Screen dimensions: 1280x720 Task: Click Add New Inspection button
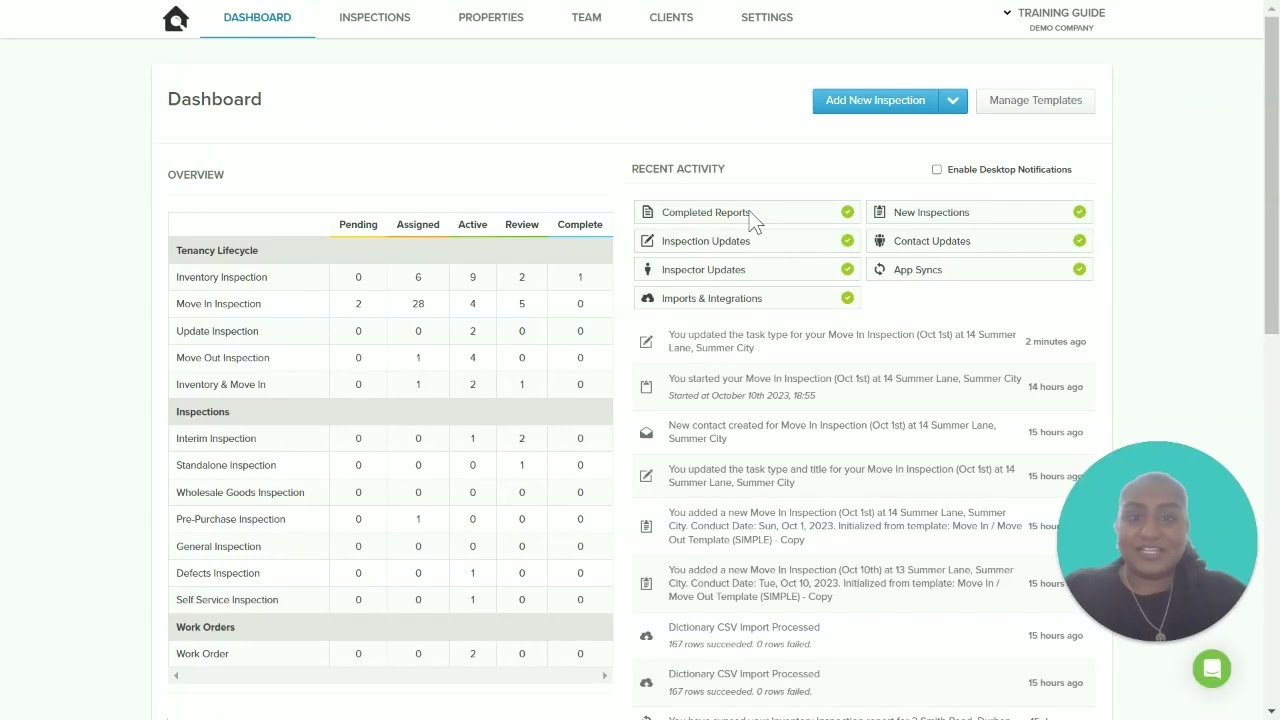pyautogui.click(x=875, y=100)
